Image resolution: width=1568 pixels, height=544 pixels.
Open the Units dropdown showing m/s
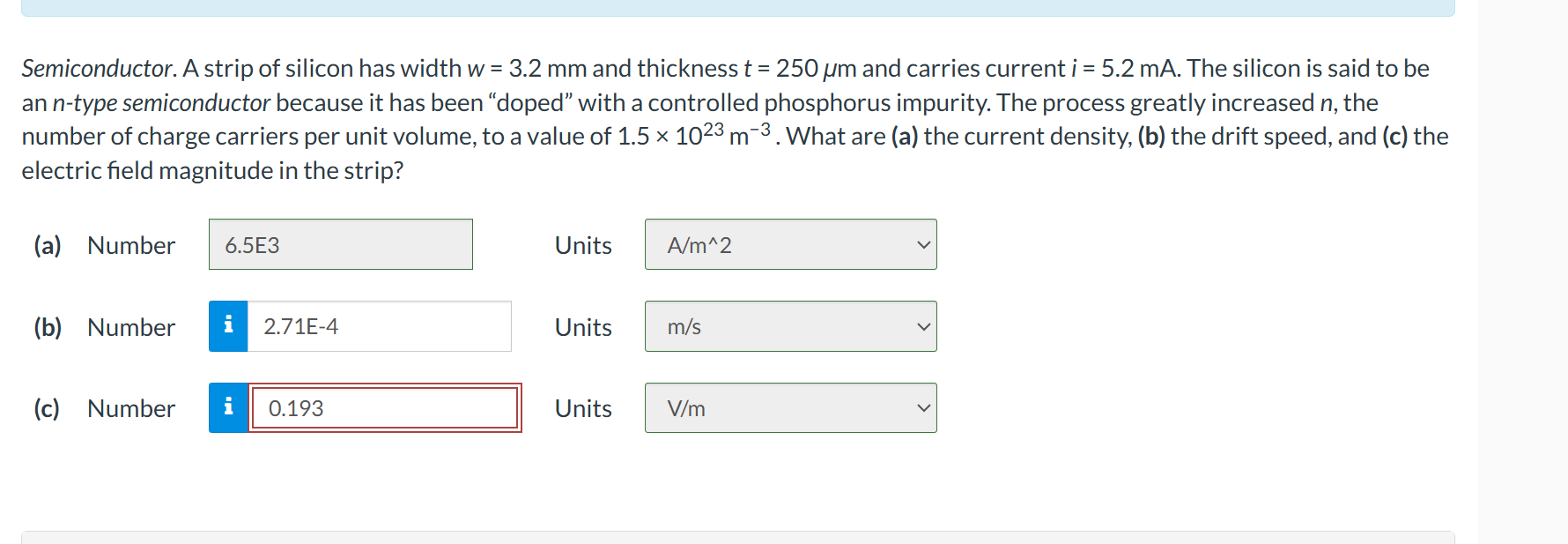click(x=790, y=326)
